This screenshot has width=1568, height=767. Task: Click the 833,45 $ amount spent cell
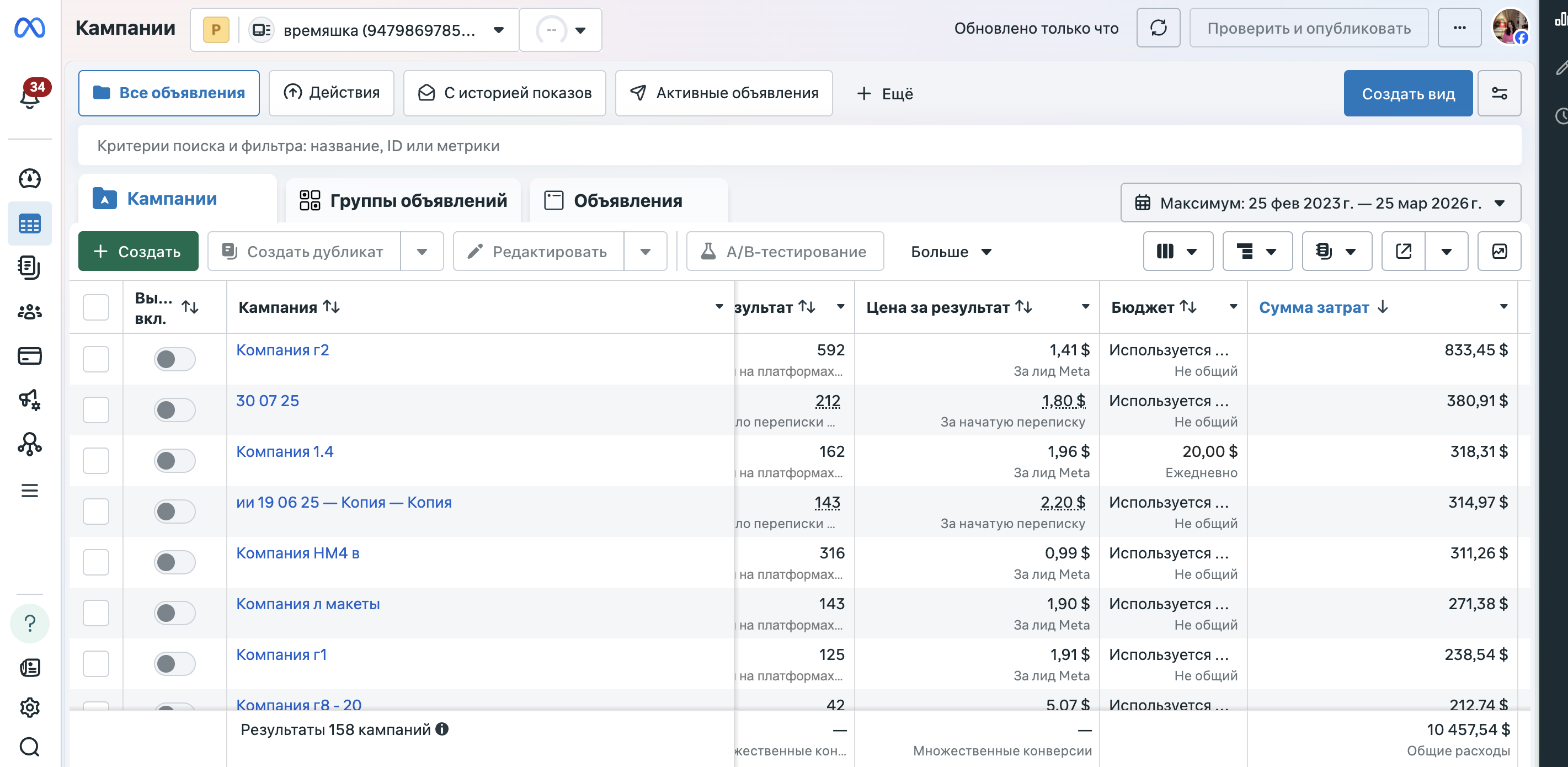pos(1475,349)
